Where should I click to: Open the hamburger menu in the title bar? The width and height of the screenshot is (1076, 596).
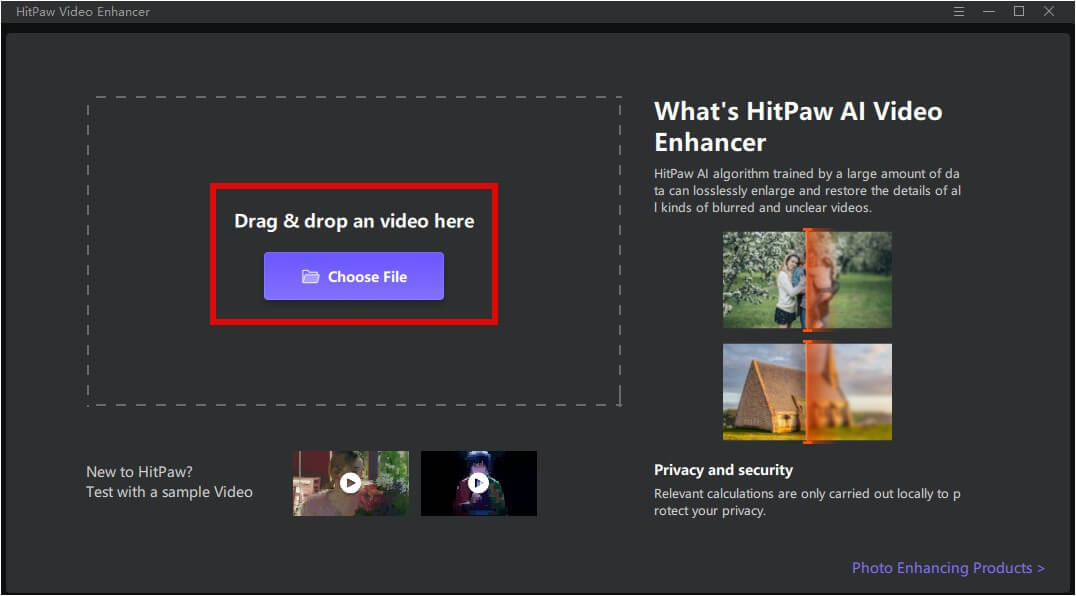pyautogui.click(x=959, y=12)
